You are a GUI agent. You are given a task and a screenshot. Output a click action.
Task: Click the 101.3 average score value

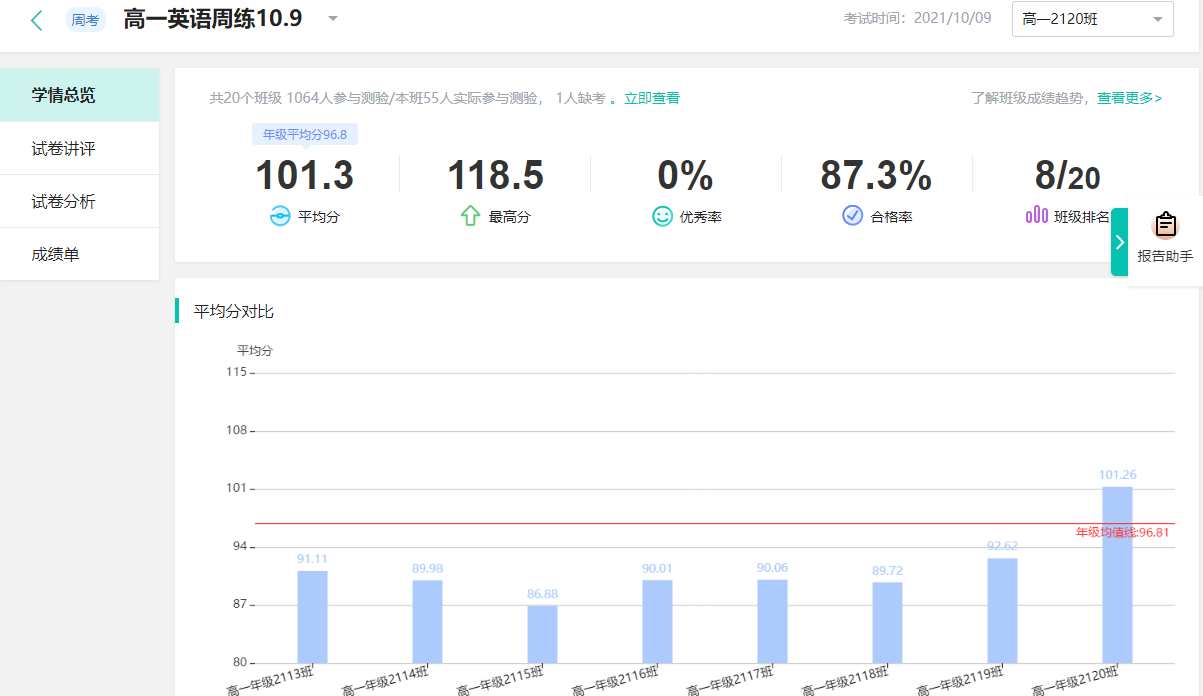[x=305, y=176]
